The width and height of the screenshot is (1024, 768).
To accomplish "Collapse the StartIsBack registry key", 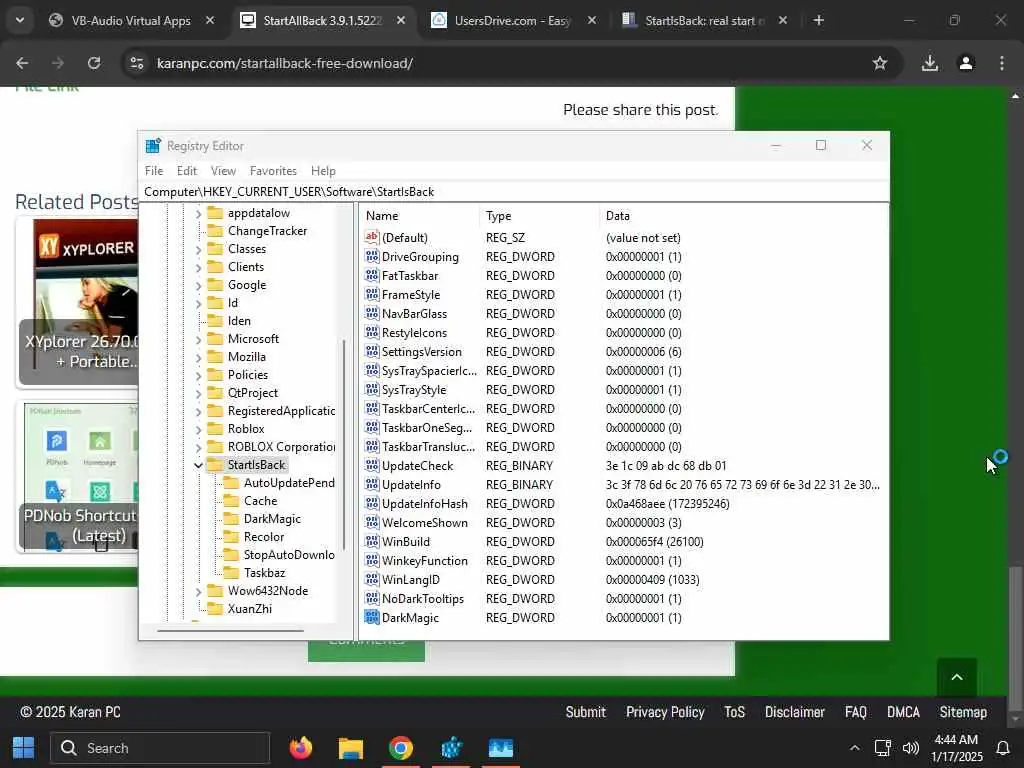I will point(198,465).
